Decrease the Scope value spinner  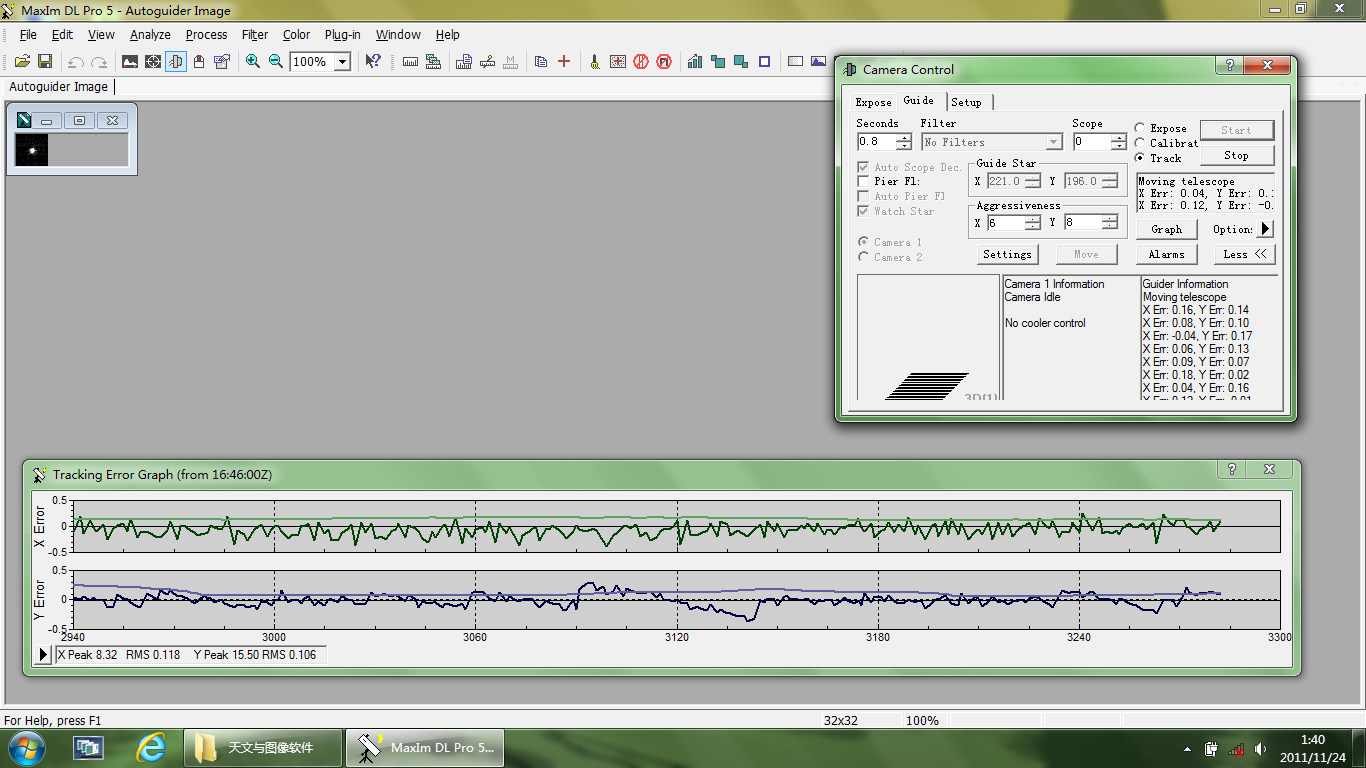(x=1121, y=146)
